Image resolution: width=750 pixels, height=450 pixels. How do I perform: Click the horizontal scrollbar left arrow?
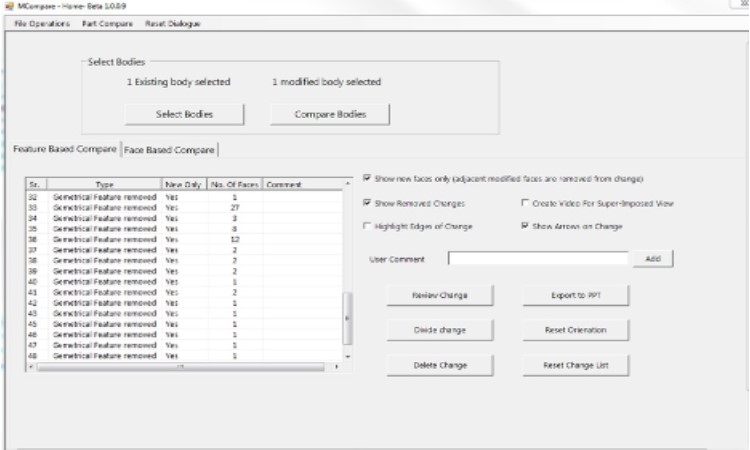(x=30, y=367)
